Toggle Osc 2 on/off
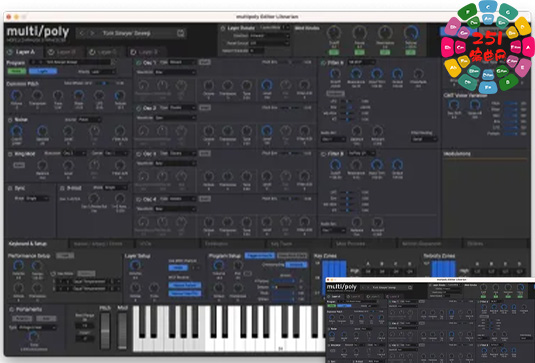The height and width of the screenshot is (363, 535). point(139,108)
